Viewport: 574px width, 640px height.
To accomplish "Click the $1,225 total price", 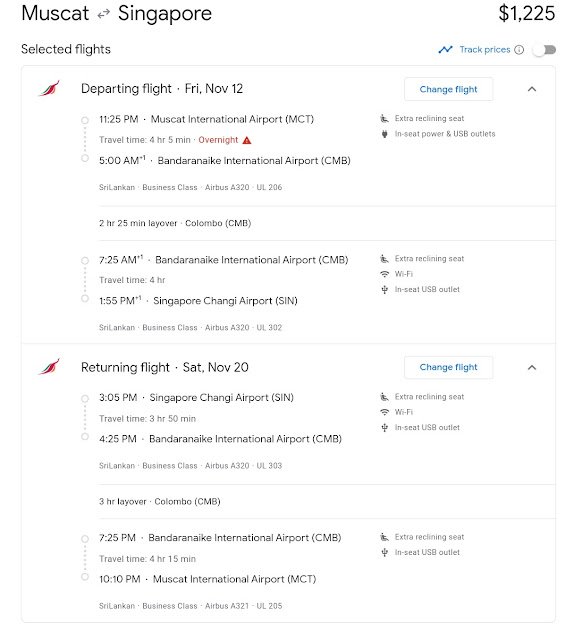I will point(527,13).
